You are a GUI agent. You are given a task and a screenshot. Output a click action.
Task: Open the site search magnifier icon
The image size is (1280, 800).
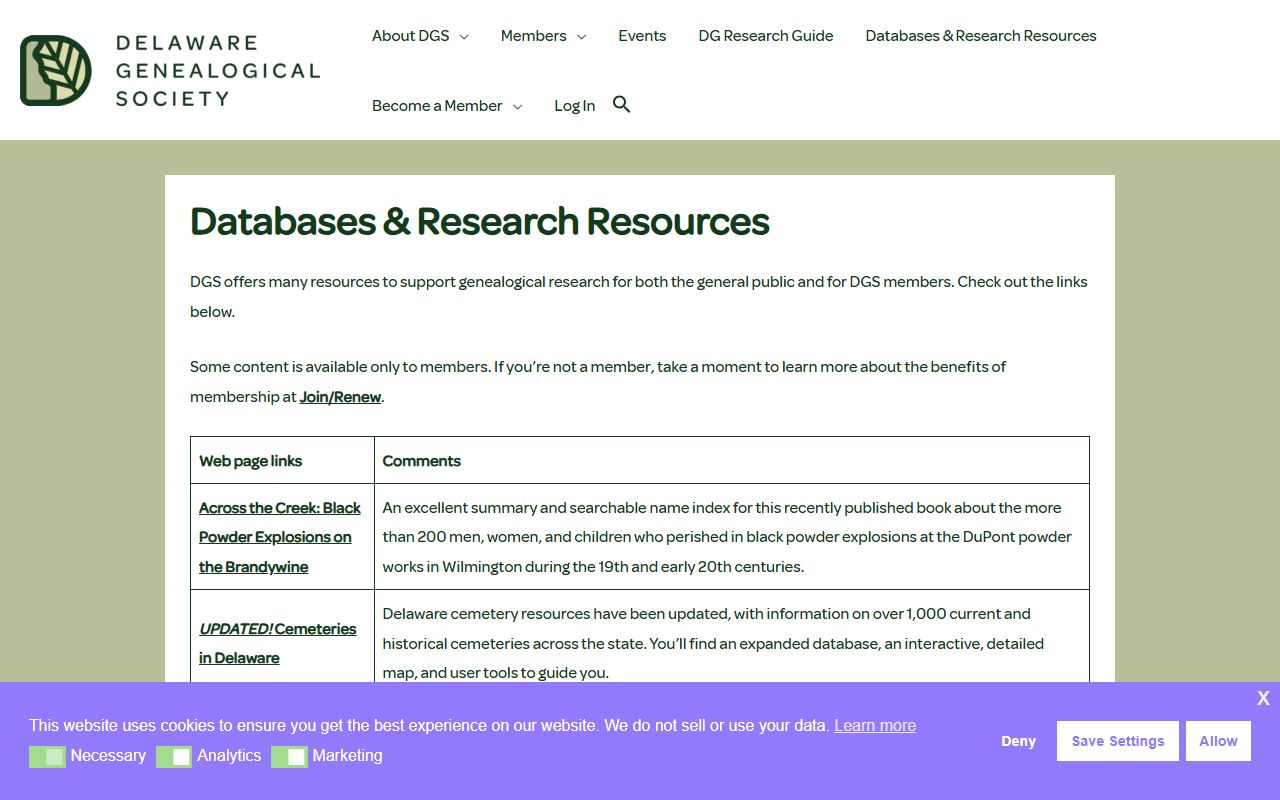tap(622, 105)
